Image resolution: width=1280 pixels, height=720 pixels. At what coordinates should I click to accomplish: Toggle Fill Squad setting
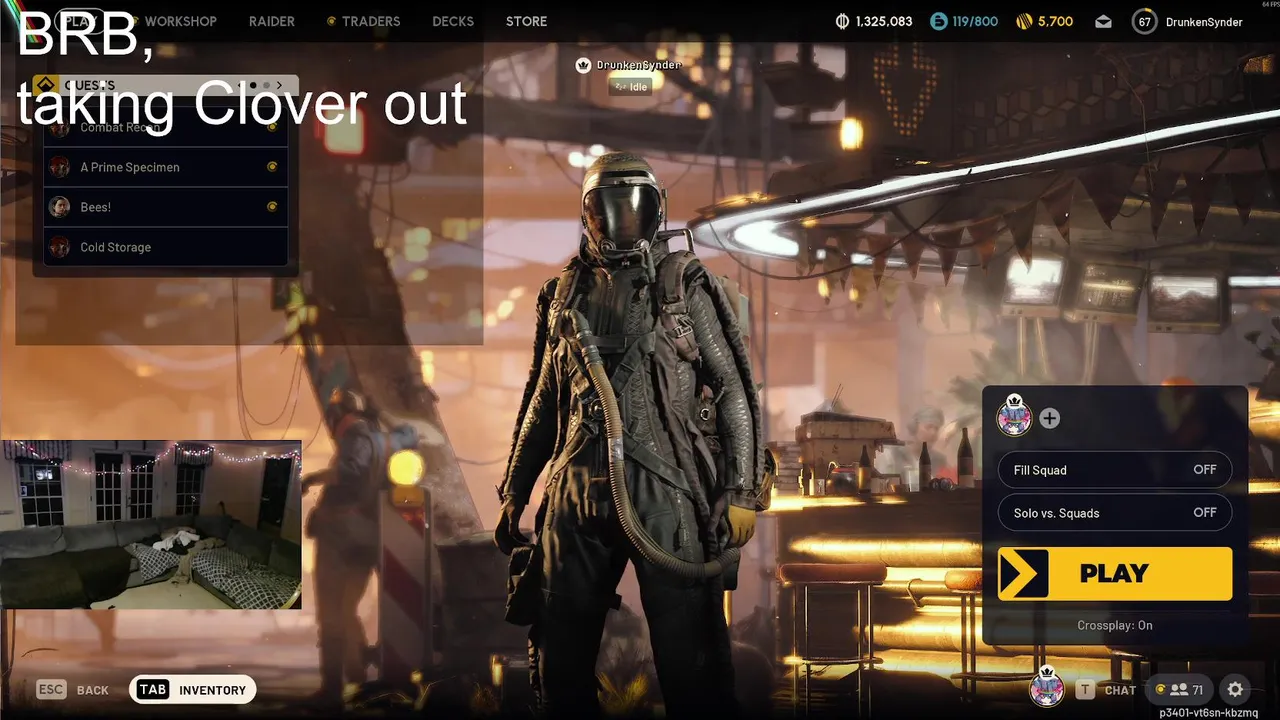pyautogui.click(x=1115, y=470)
